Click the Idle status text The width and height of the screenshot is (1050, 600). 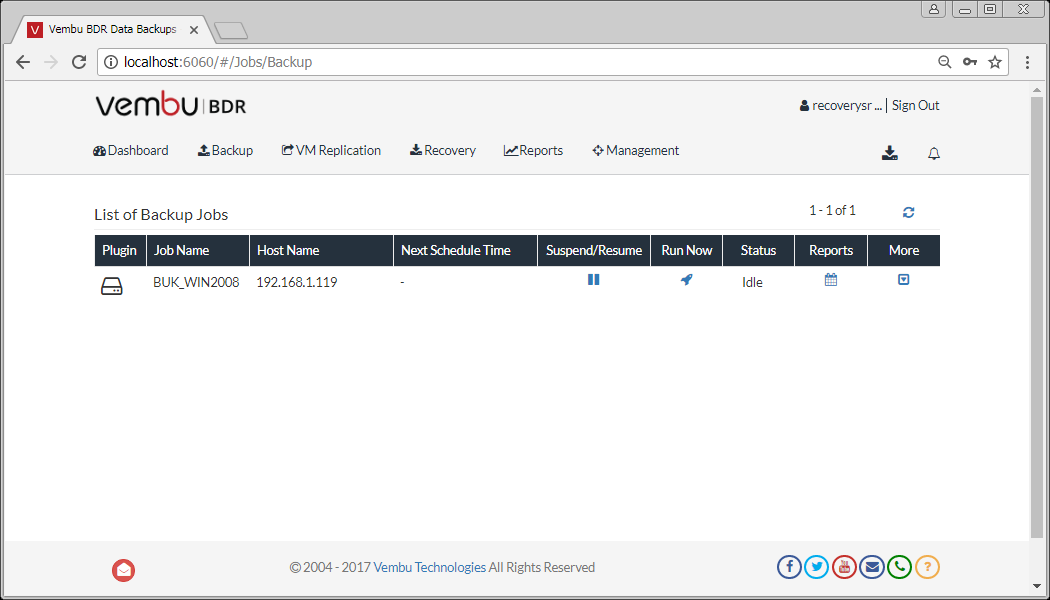(x=752, y=283)
